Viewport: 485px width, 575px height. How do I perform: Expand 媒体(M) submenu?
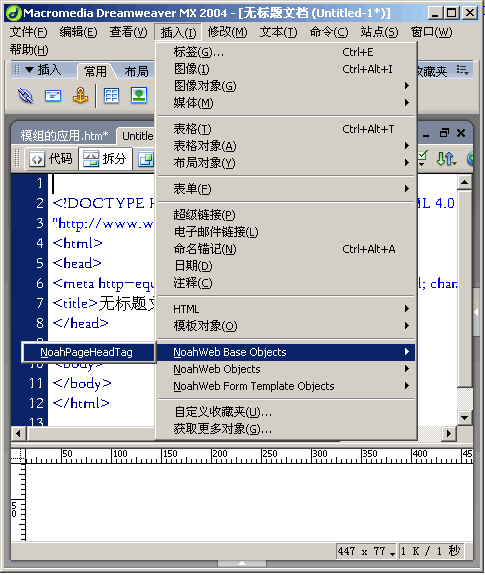tap(287, 103)
